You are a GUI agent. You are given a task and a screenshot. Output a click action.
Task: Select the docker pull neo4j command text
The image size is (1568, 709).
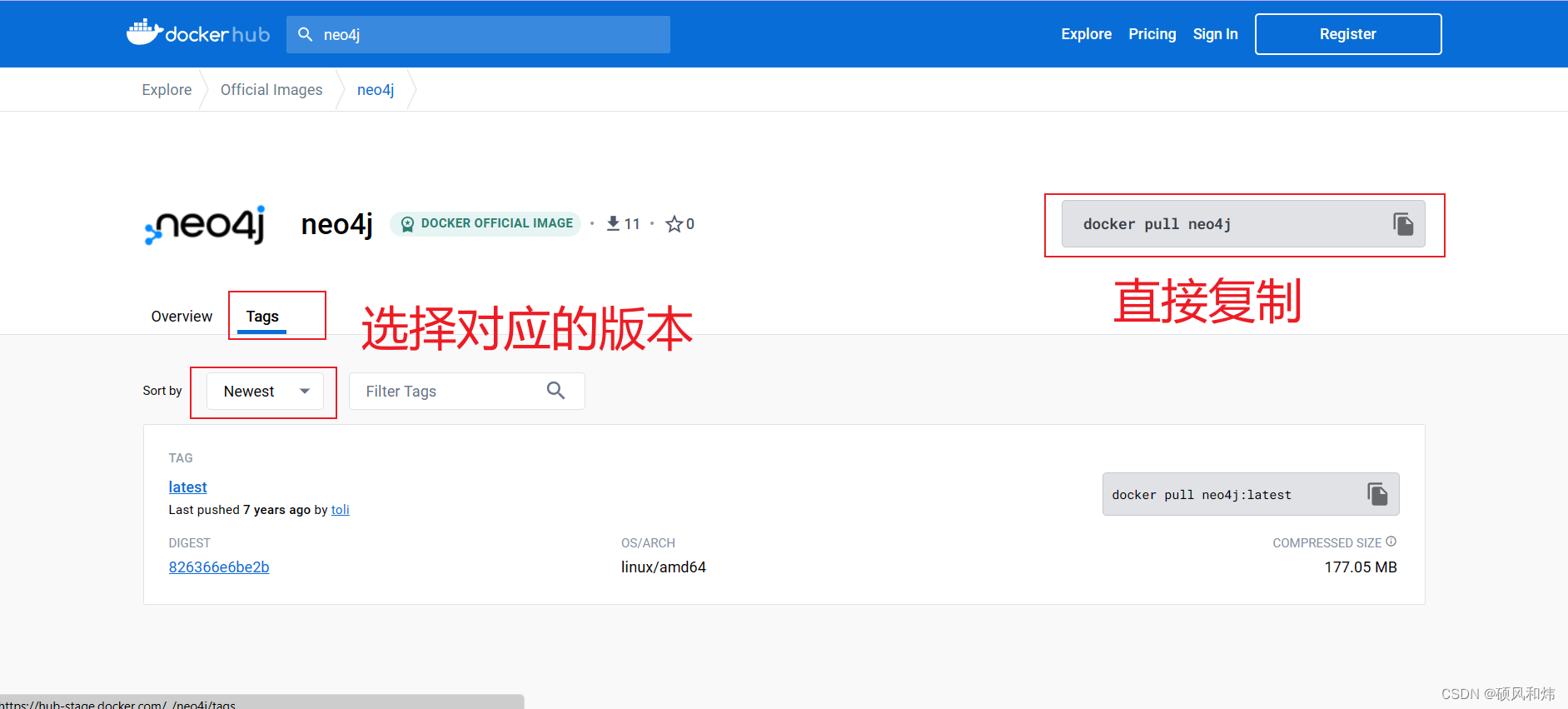click(x=1157, y=224)
